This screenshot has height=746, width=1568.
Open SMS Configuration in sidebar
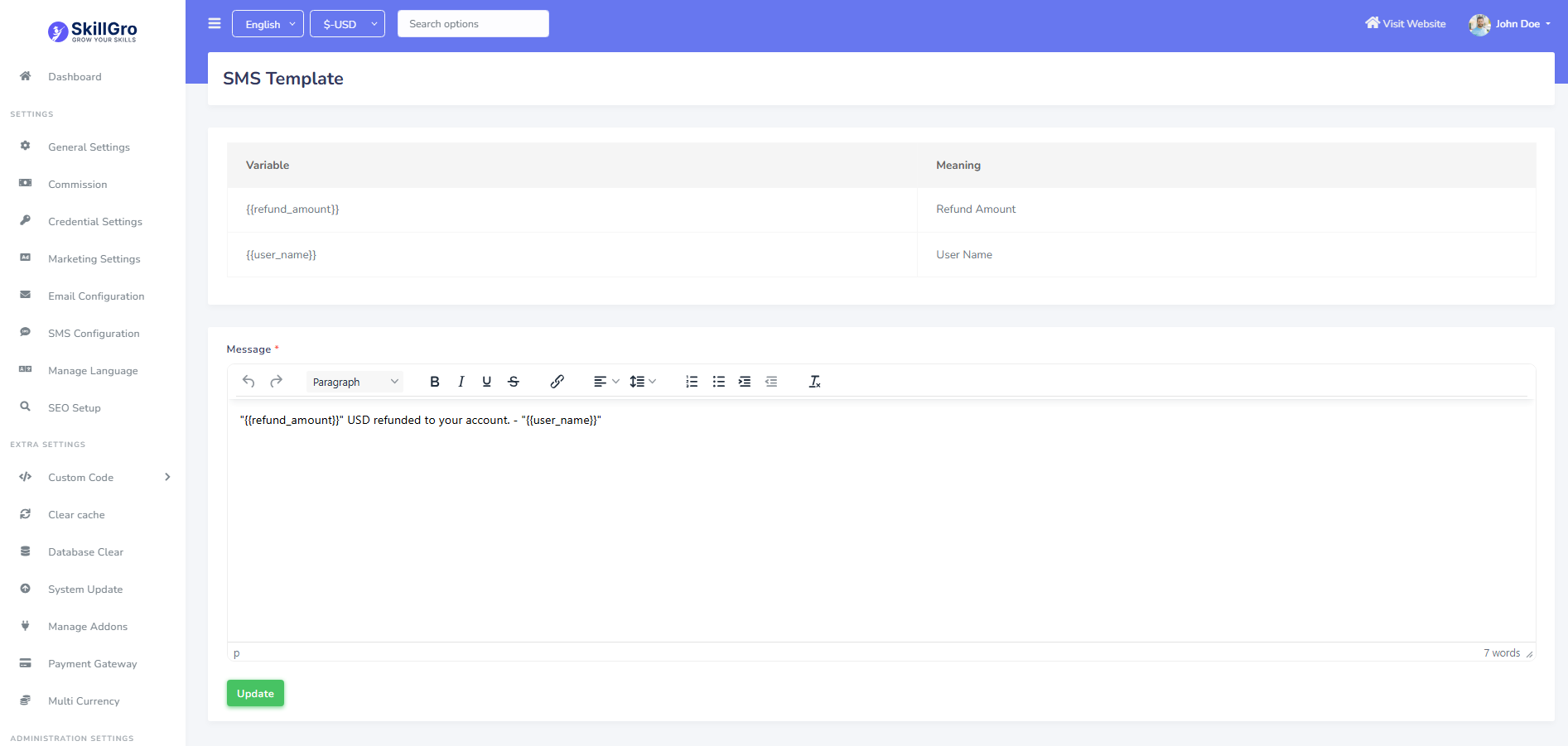click(94, 334)
